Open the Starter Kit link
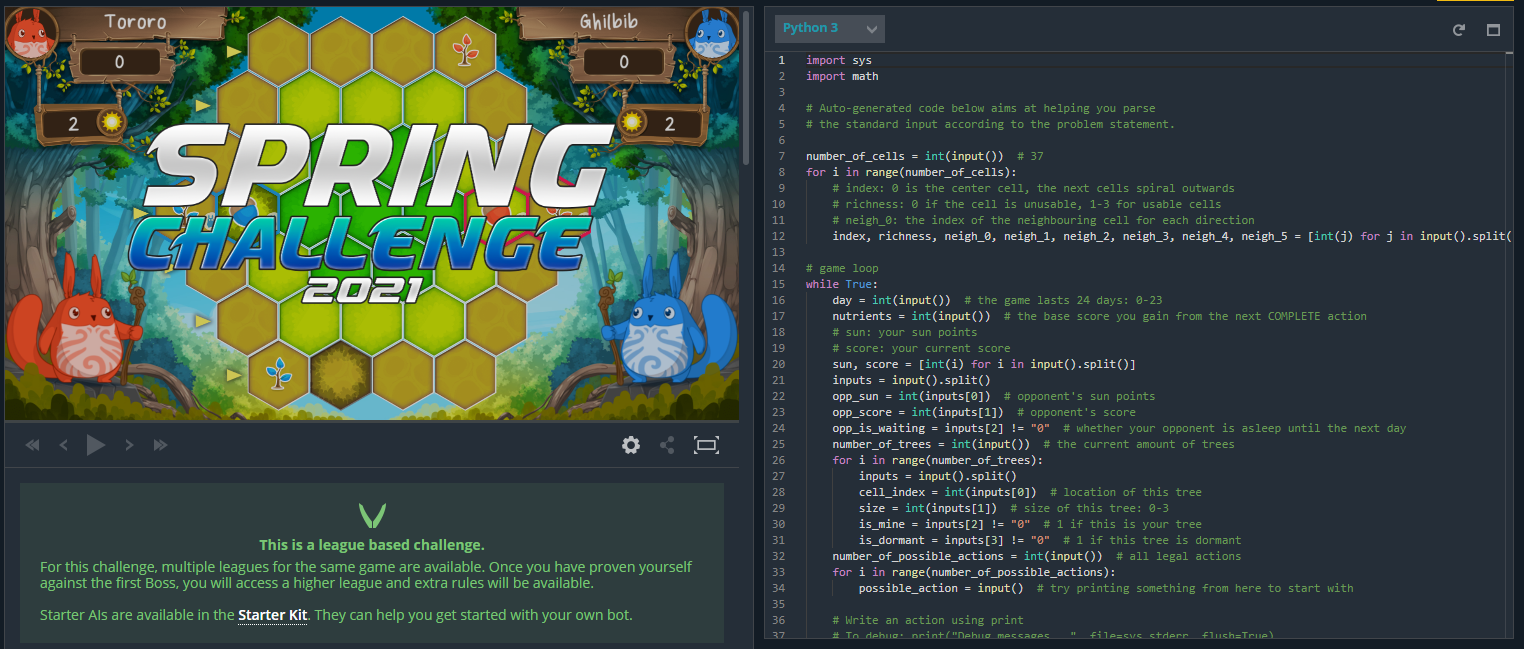 (x=272, y=614)
